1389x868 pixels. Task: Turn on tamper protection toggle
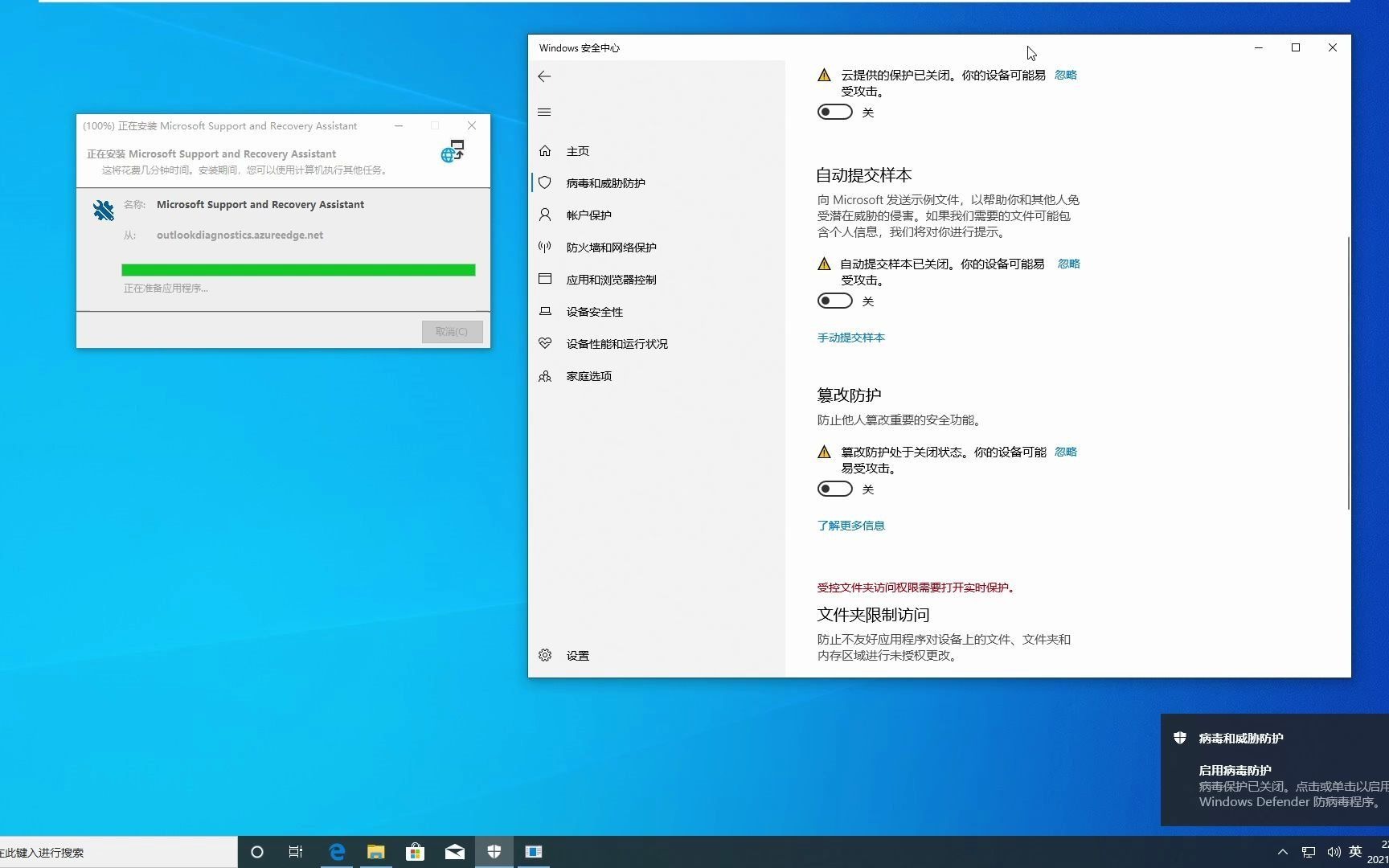[834, 489]
